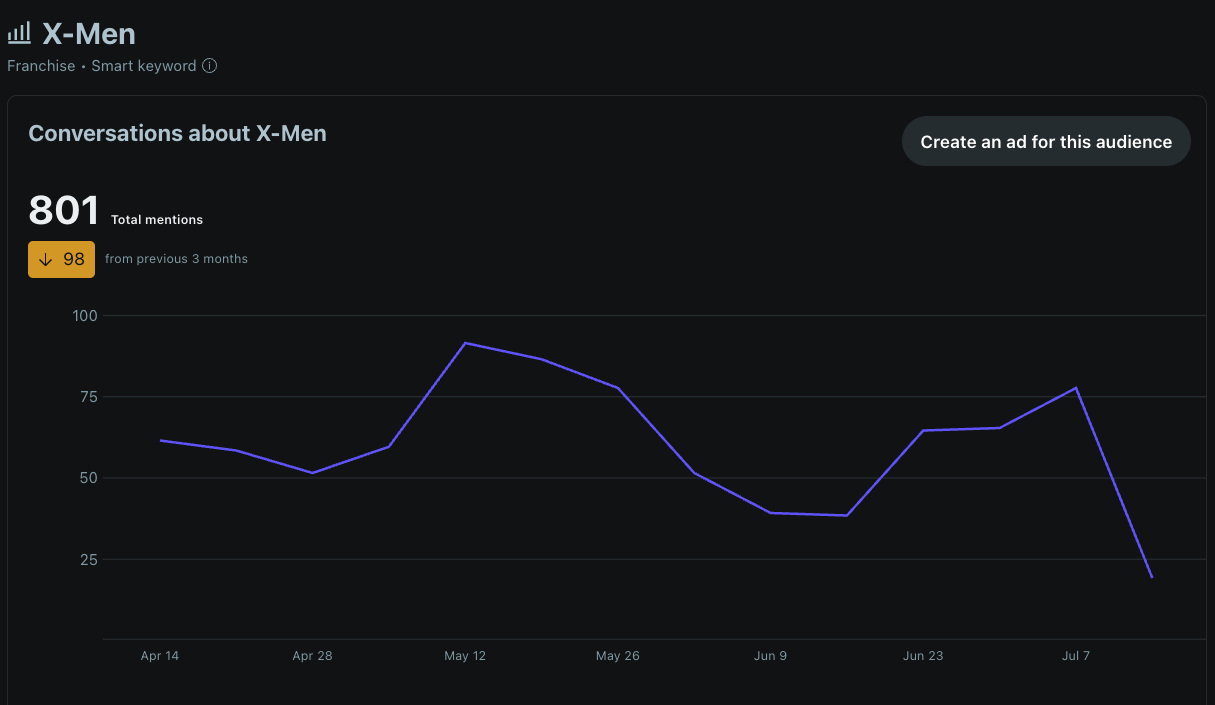Click the X-Men page heading
Viewport: 1215px width, 705px height.
(89, 33)
